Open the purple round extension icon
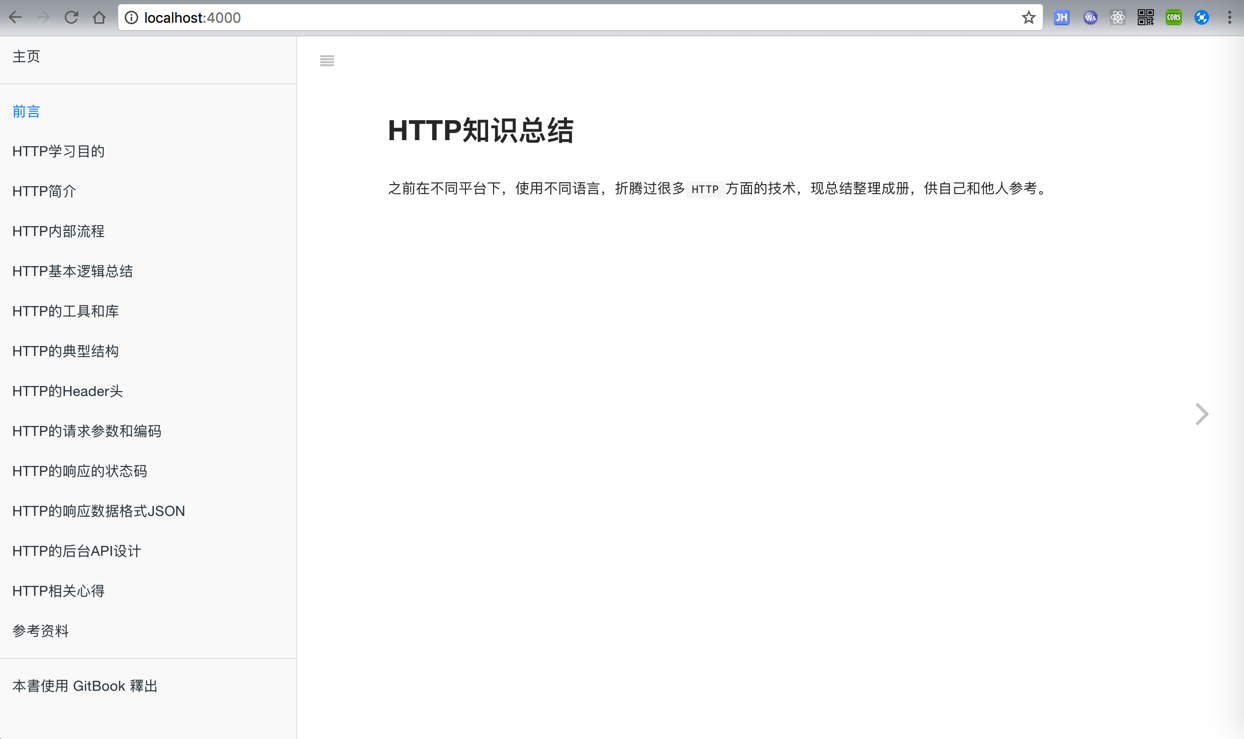This screenshot has height=739, width=1244. (x=1090, y=17)
